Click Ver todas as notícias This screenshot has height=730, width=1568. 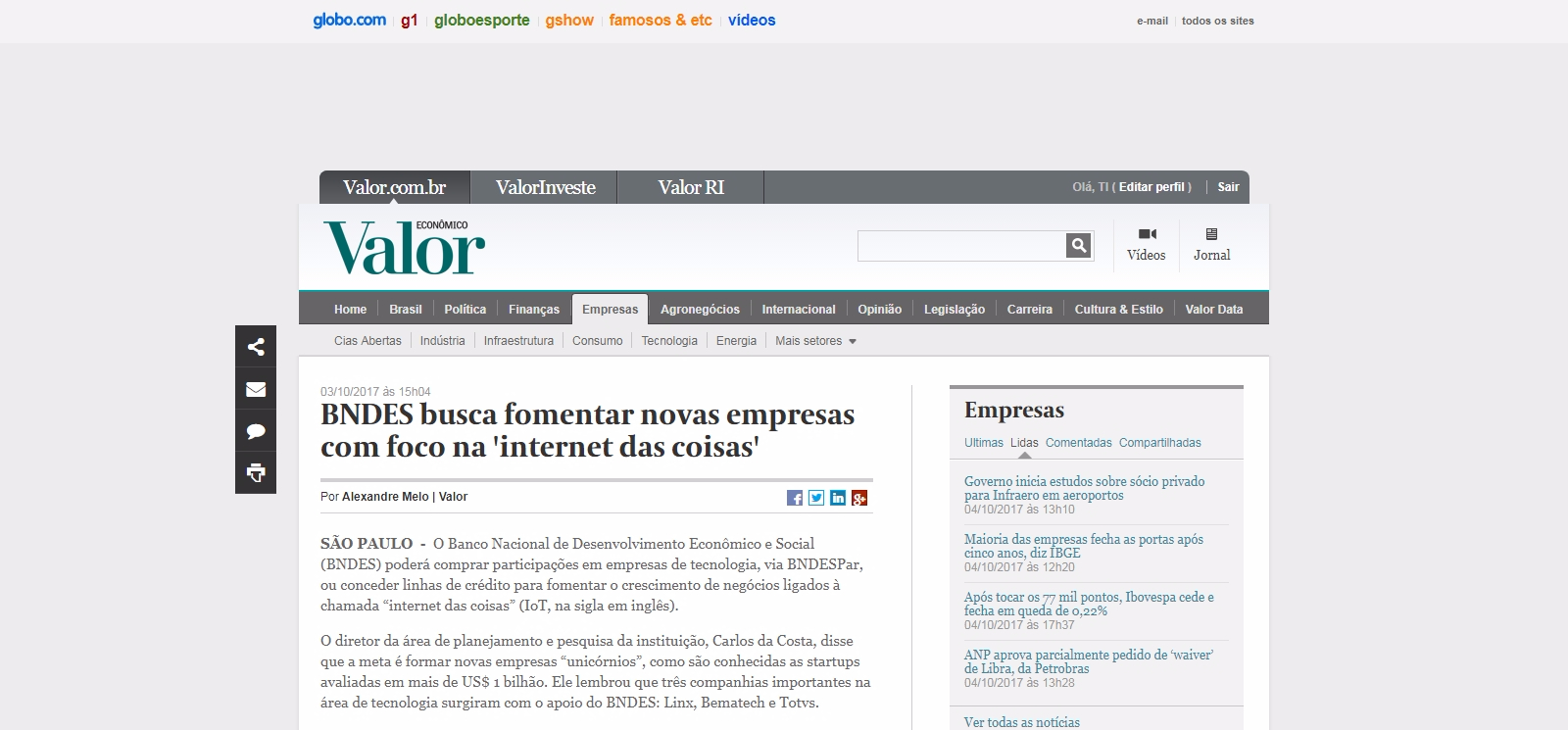tap(1022, 722)
